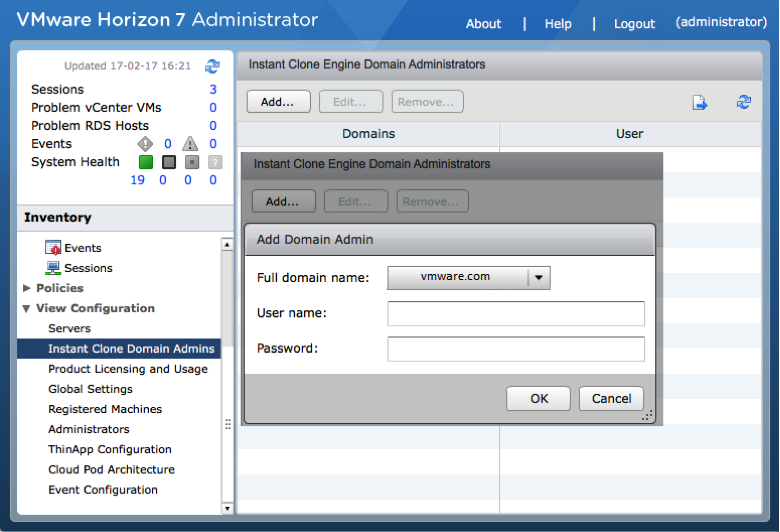Click the top Edit... button
The image size is (780, 532).
351,102
